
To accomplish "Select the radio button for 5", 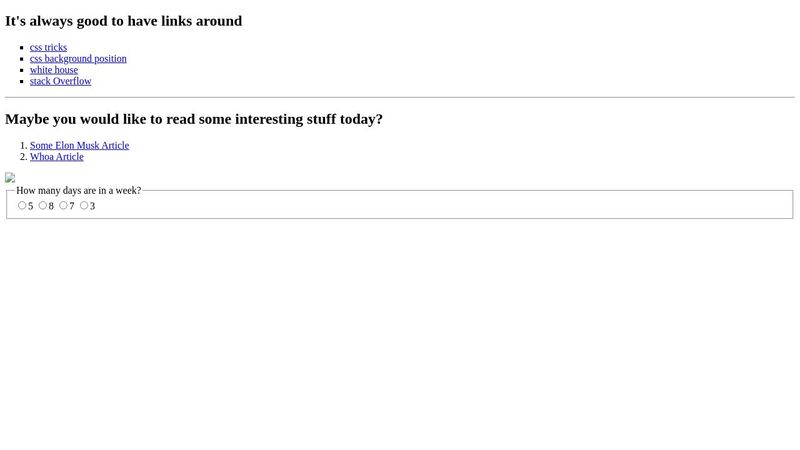I will (x=22, y=205).
